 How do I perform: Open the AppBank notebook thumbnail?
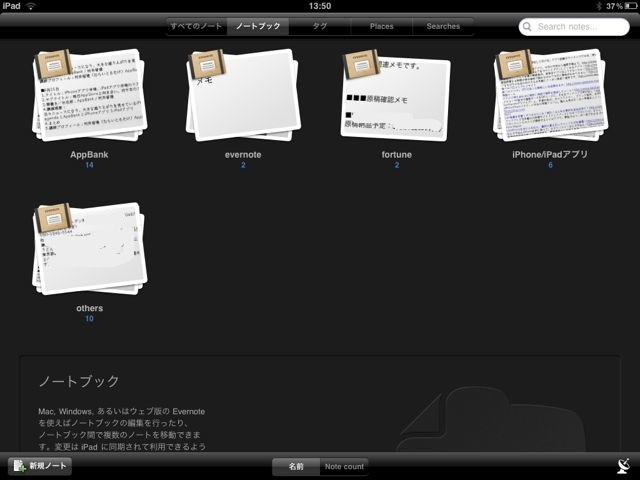pos(89,95)
